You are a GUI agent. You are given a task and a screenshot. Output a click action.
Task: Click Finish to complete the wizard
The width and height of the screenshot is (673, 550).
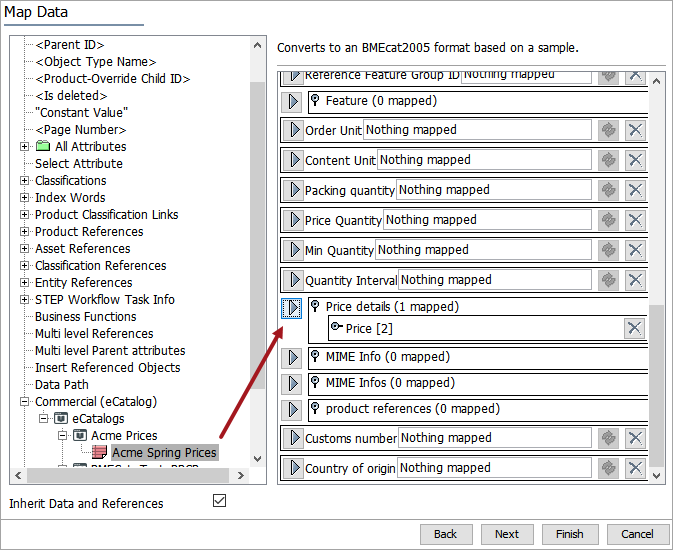click(x=569, y=534)
